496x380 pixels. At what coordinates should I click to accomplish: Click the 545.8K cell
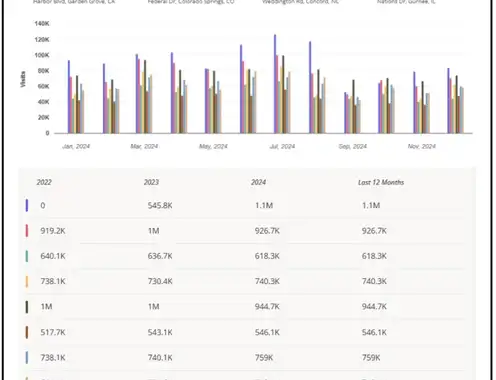[x=160, y=205]
